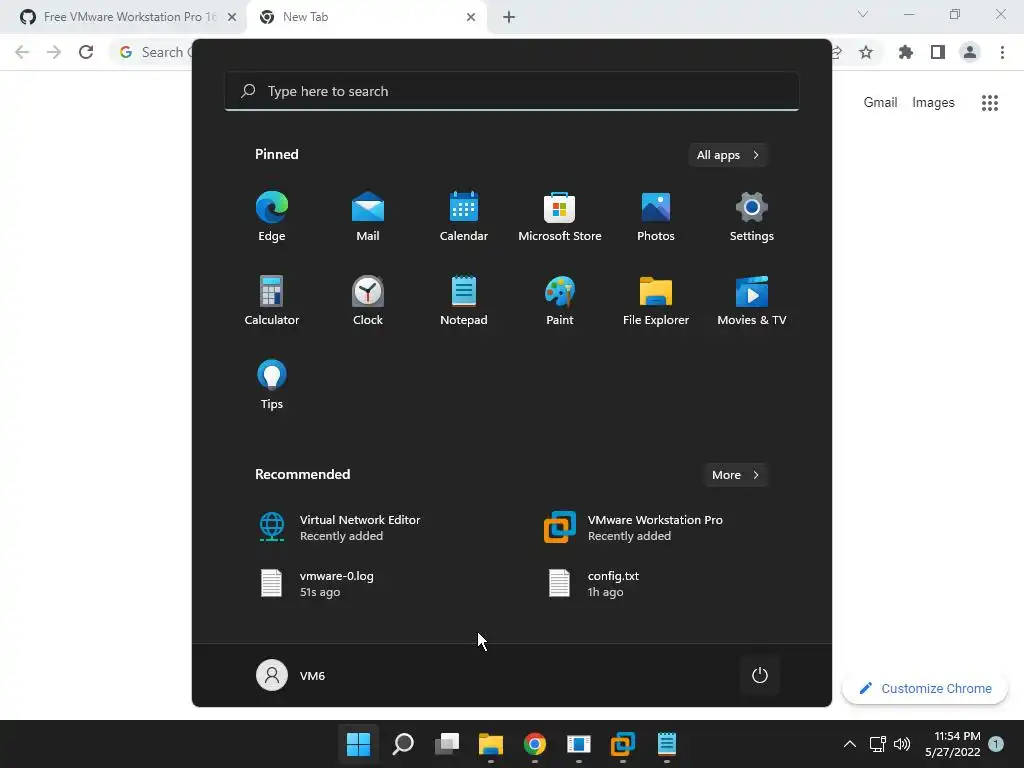Select the New Tab browser tab
Image resolution: width=1024 pixels, height=768 pixels.
(x=366, y=17)
